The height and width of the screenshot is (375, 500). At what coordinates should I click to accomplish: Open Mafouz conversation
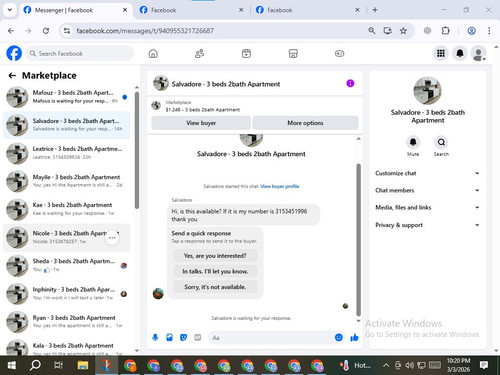click(67, 97)
